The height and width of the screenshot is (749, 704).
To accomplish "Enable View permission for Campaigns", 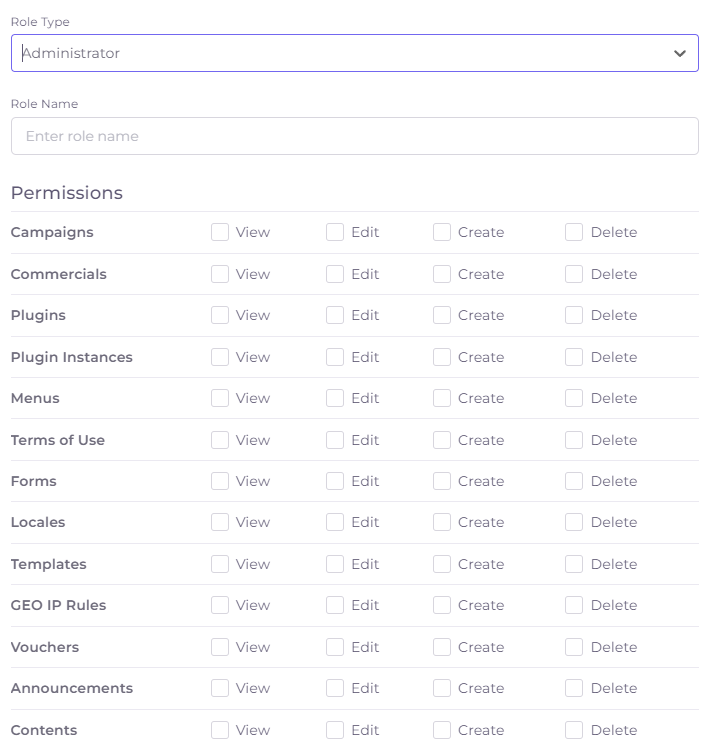I will [220, 232].
